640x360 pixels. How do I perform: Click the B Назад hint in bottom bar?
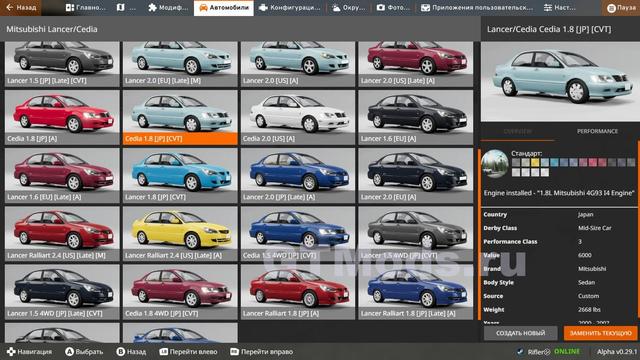tap(131, 351)
